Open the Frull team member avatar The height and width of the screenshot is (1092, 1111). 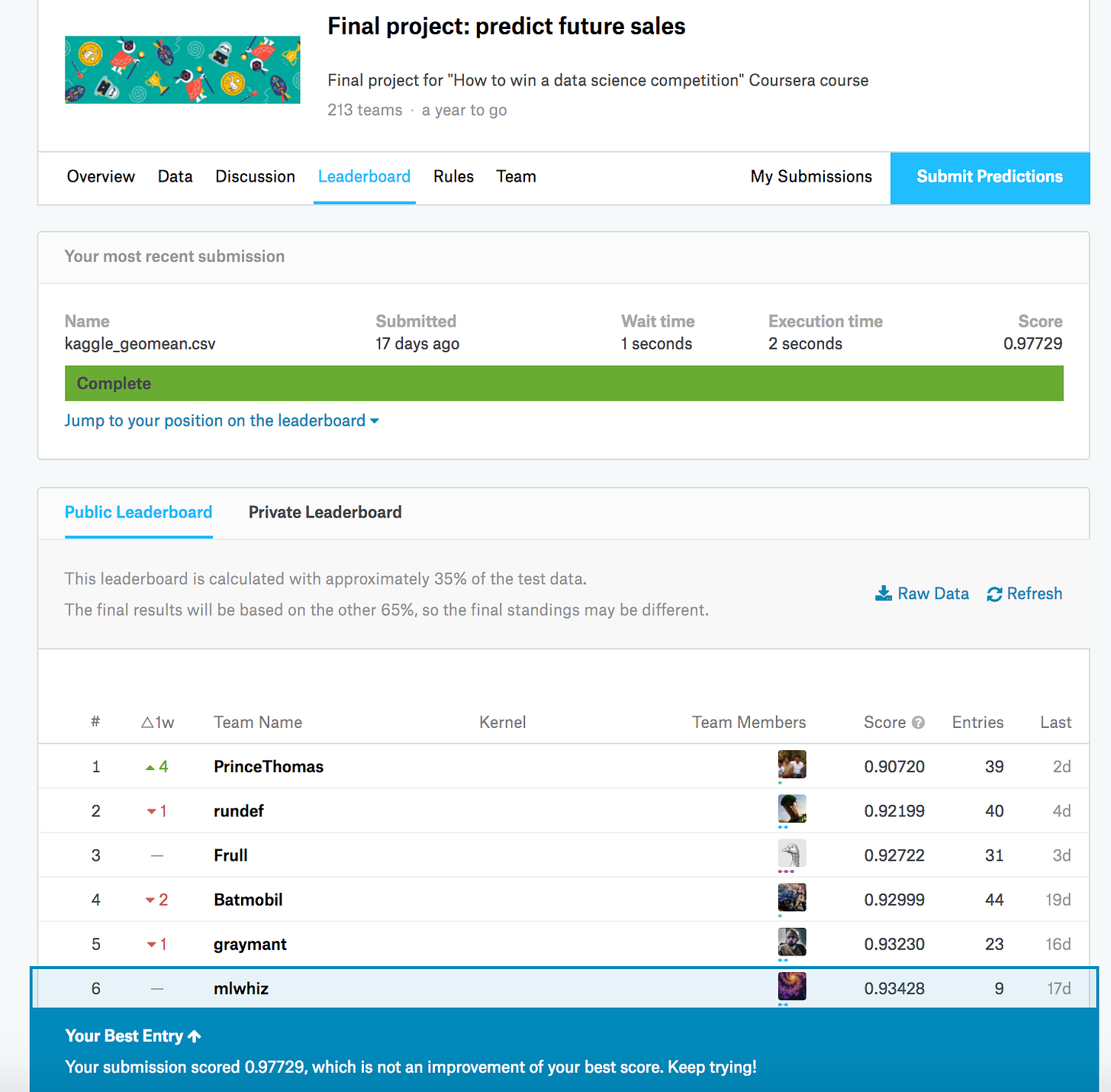coord(792,853)
